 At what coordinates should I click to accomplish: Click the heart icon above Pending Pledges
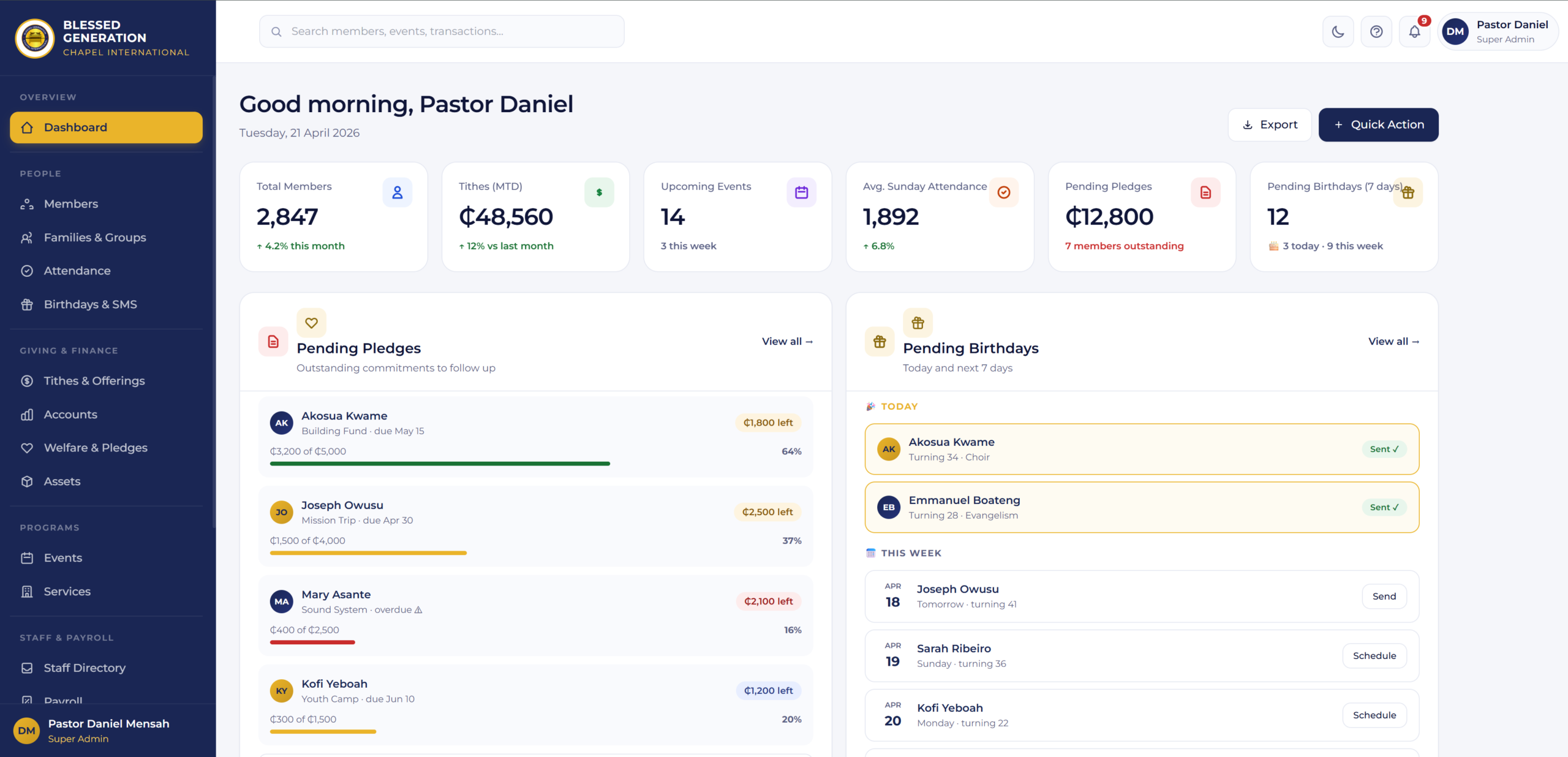tap(311, 323)
